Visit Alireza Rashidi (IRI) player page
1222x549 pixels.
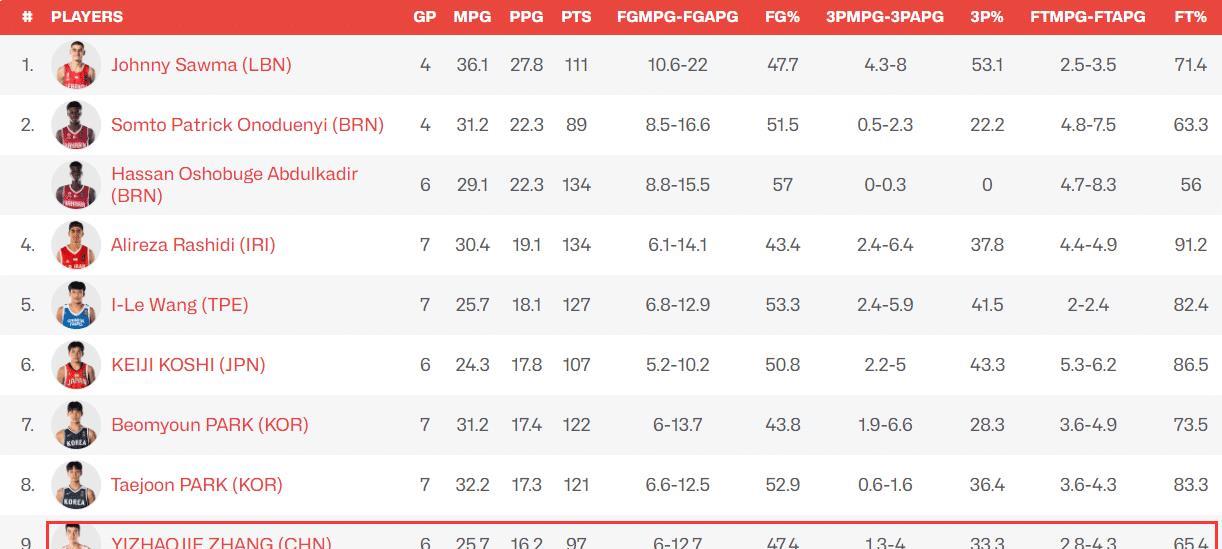(x=193, y=245)
